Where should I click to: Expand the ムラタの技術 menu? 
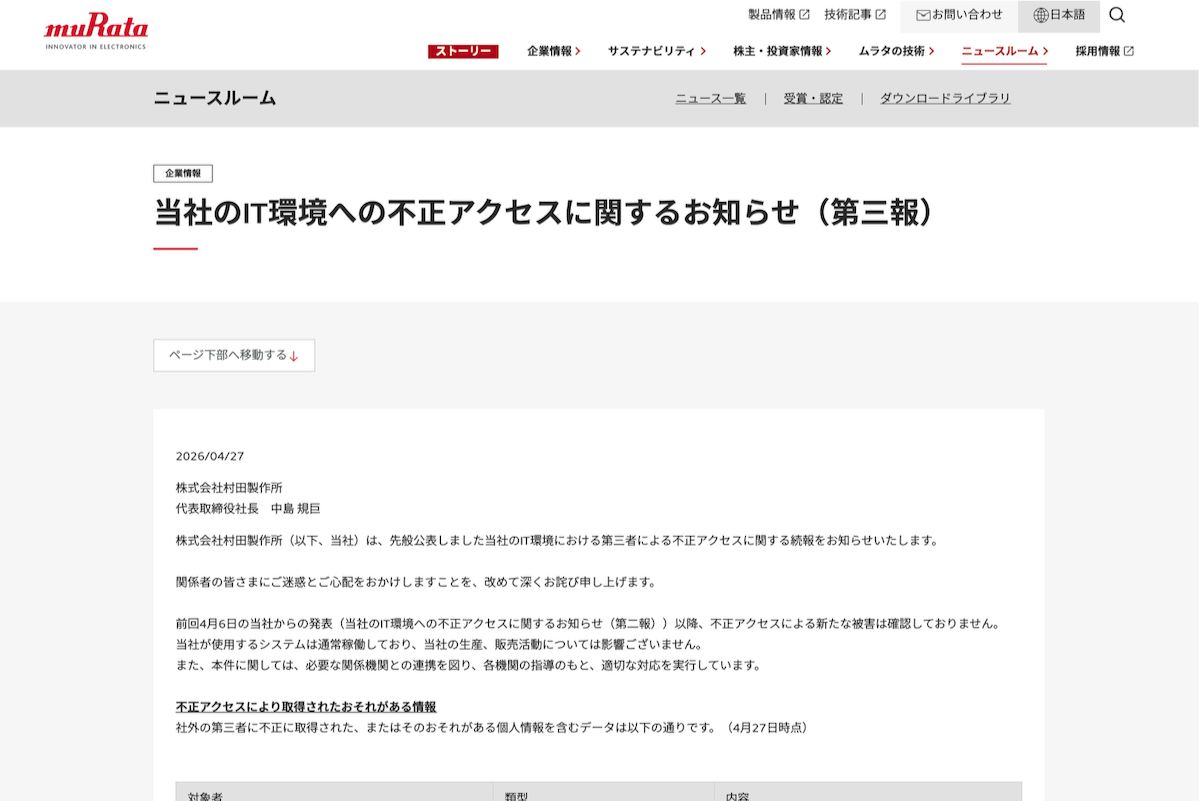[897, 51]
